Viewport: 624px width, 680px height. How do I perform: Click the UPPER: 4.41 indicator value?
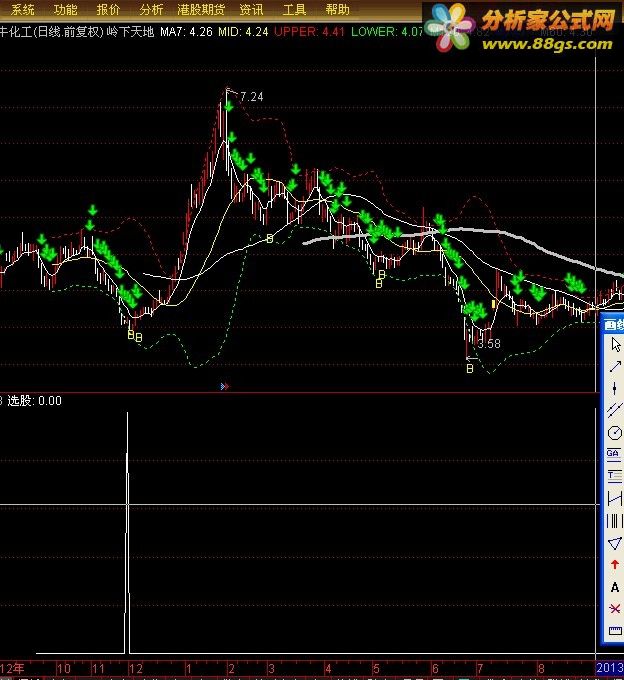click(309, 32)
